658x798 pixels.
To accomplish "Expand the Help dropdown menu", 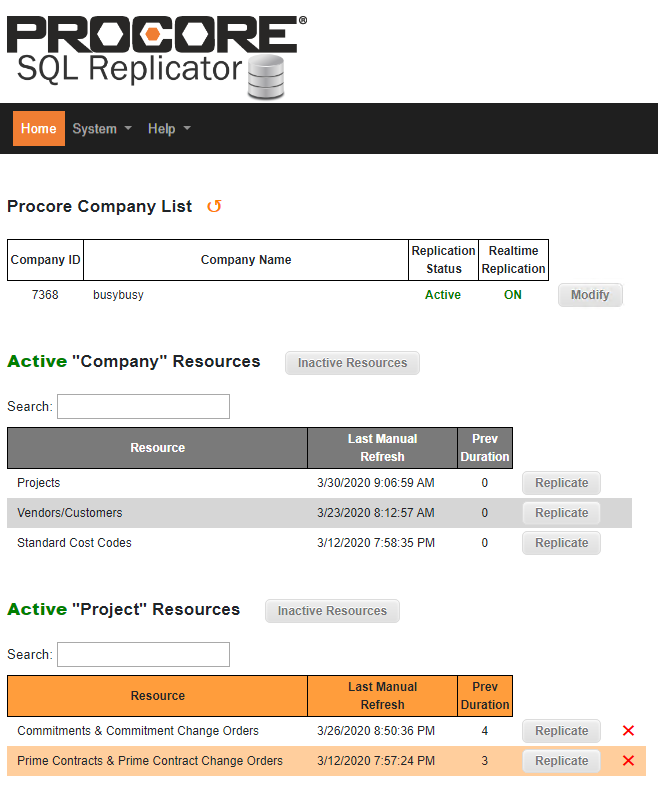I will [x=169, y=129].
